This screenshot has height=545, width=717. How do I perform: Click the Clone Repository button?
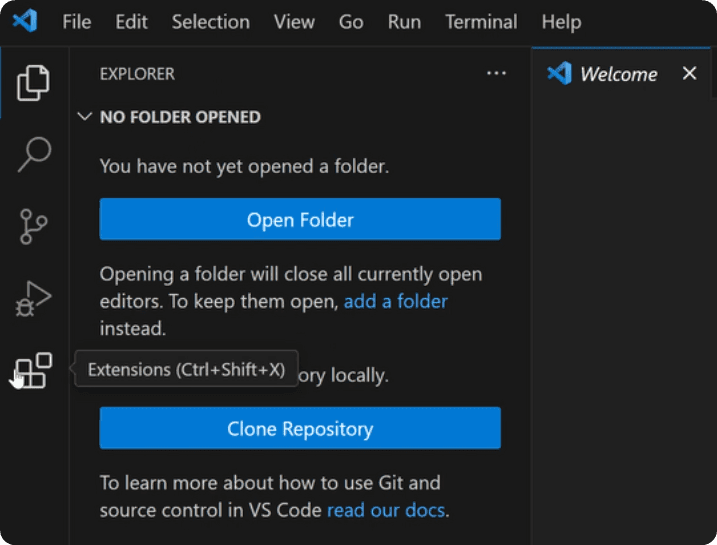(x=300, y=428)
